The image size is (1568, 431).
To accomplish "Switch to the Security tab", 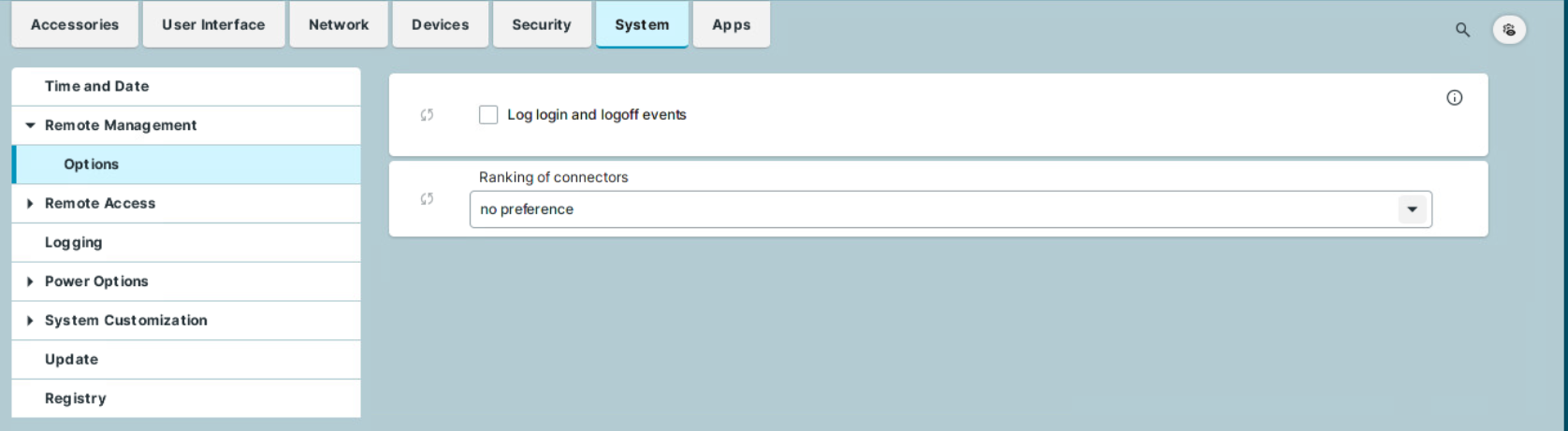I will click(x=541, y=25).
